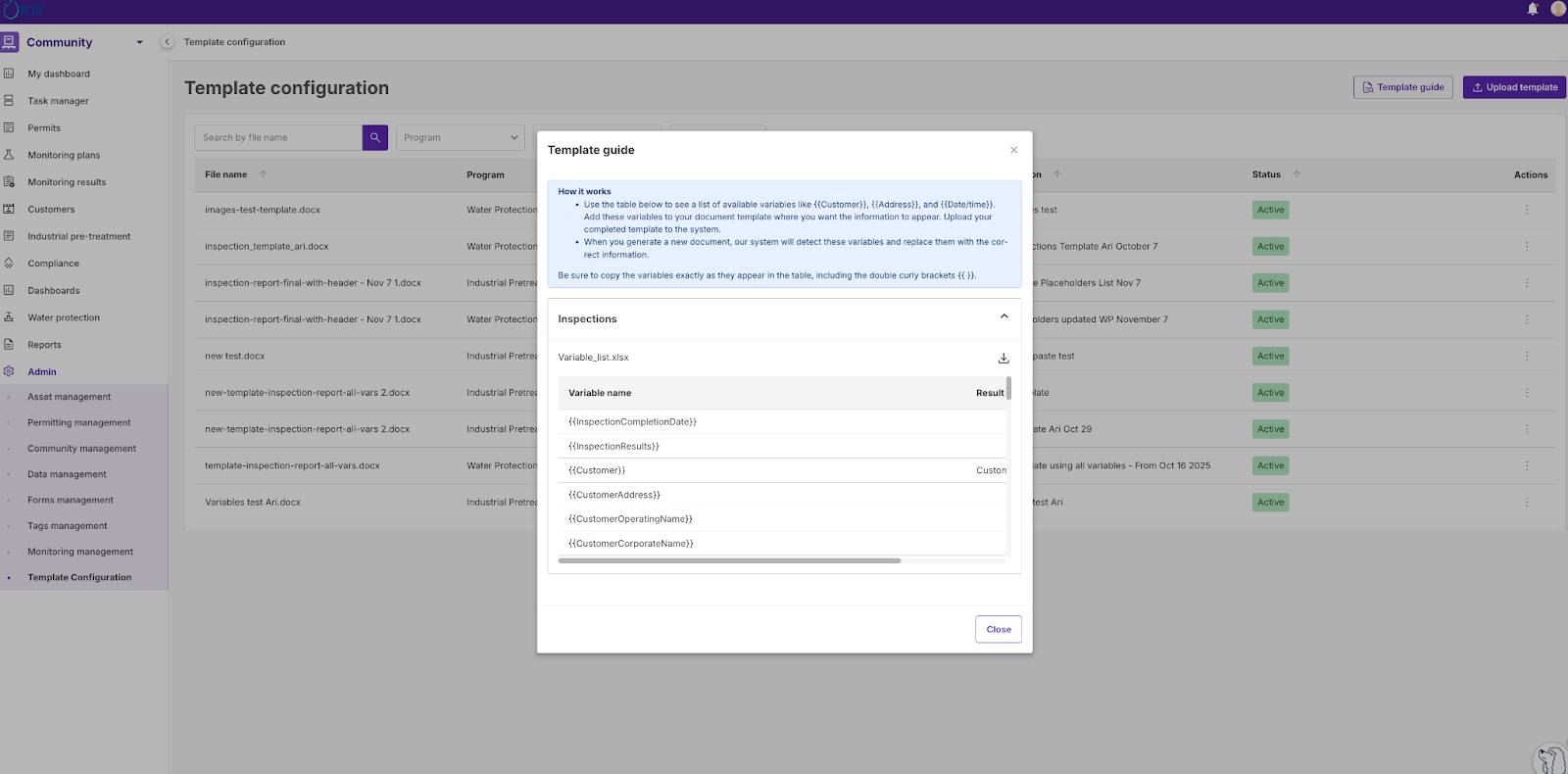This screenshot has height=774, width=1568.
Task: Select Tags management in Admin submenu
Action: tap(68, 526)
